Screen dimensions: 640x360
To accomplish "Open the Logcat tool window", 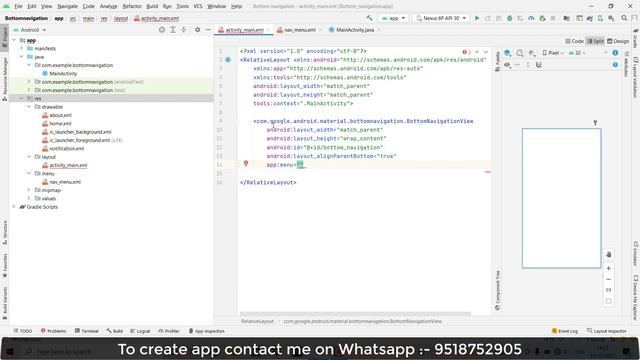I will tap(140, 331).
